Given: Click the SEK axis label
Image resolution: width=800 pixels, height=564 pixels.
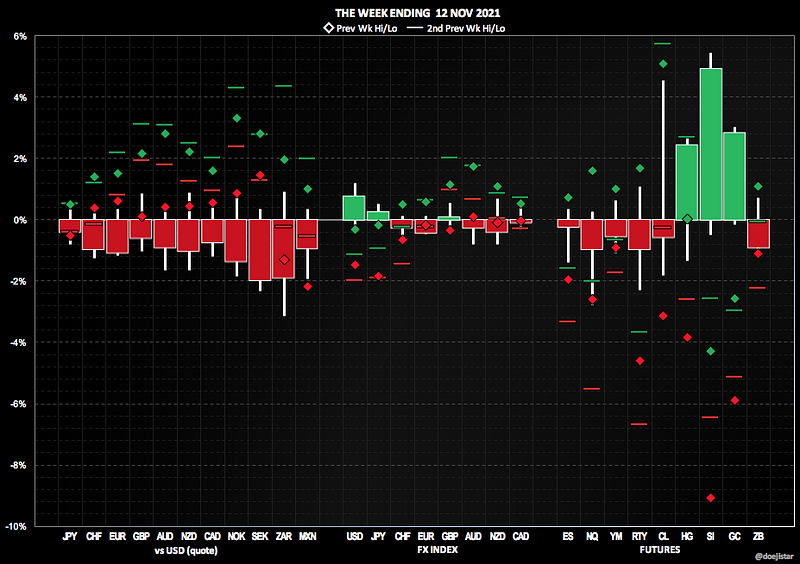Looking at the screenshot, I should coord(260,536).
